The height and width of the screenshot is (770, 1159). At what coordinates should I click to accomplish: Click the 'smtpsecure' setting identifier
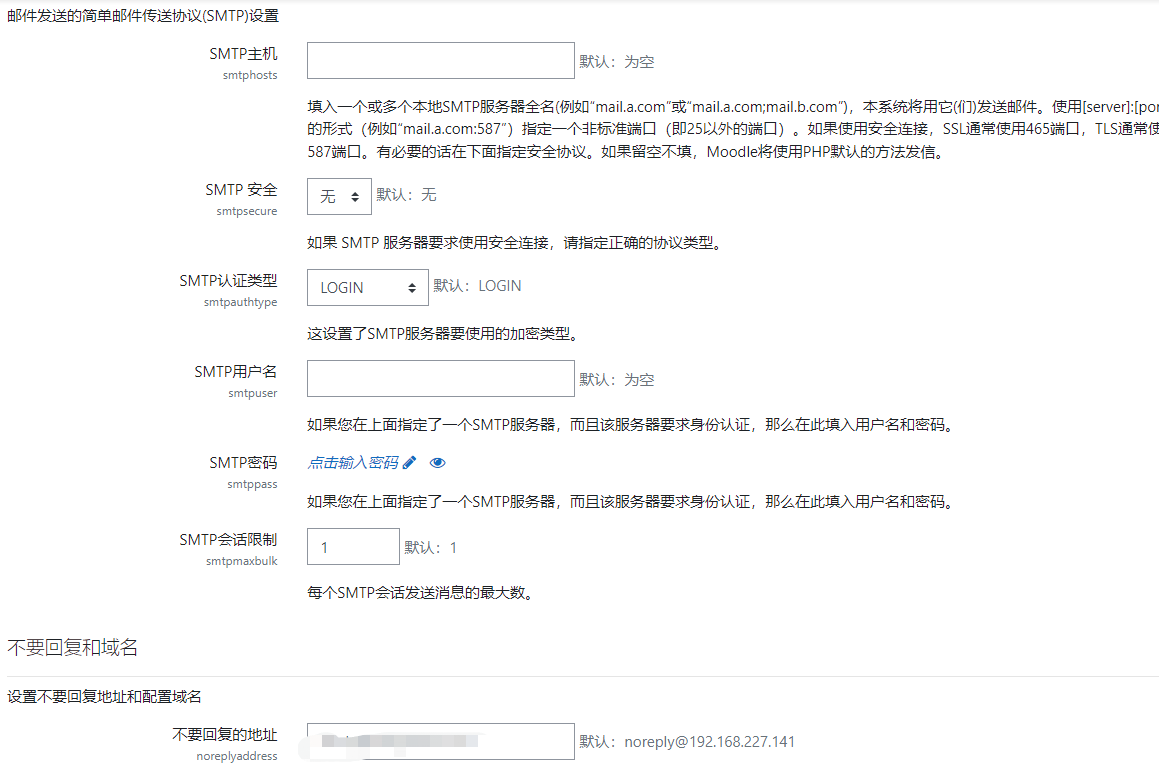[x=249, y=211]
